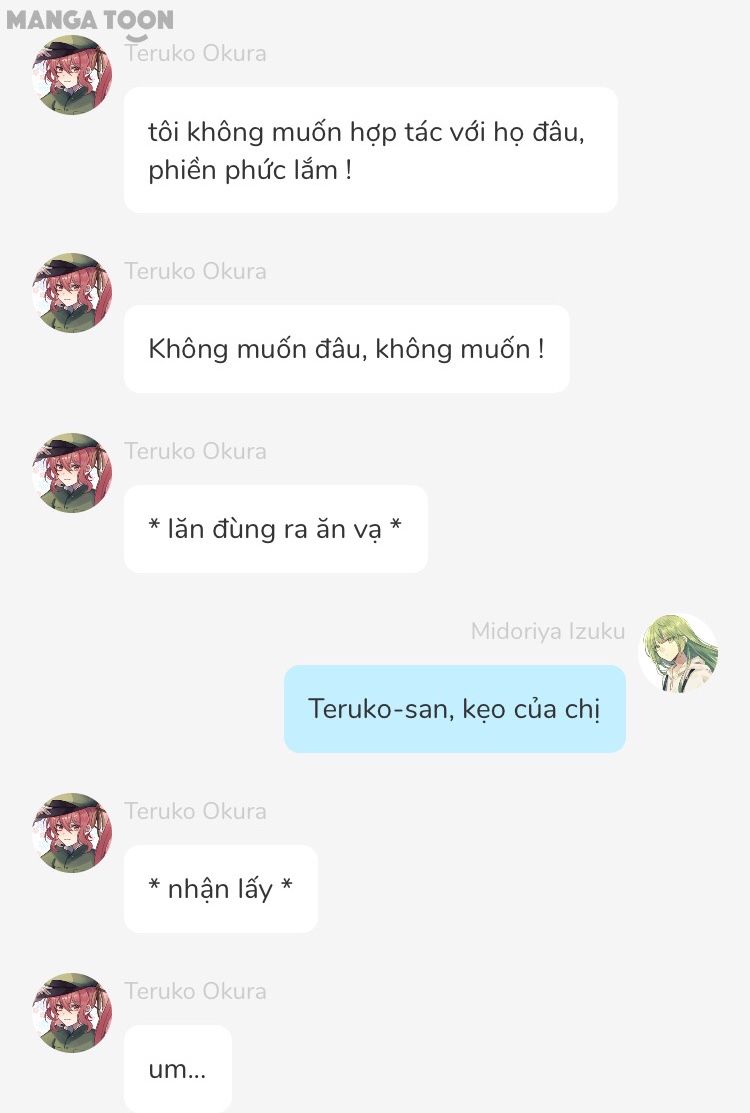Click Teruko Okura name above 'um...' message
This screenshot has height=1113, width=750.
tap(196, 991)
